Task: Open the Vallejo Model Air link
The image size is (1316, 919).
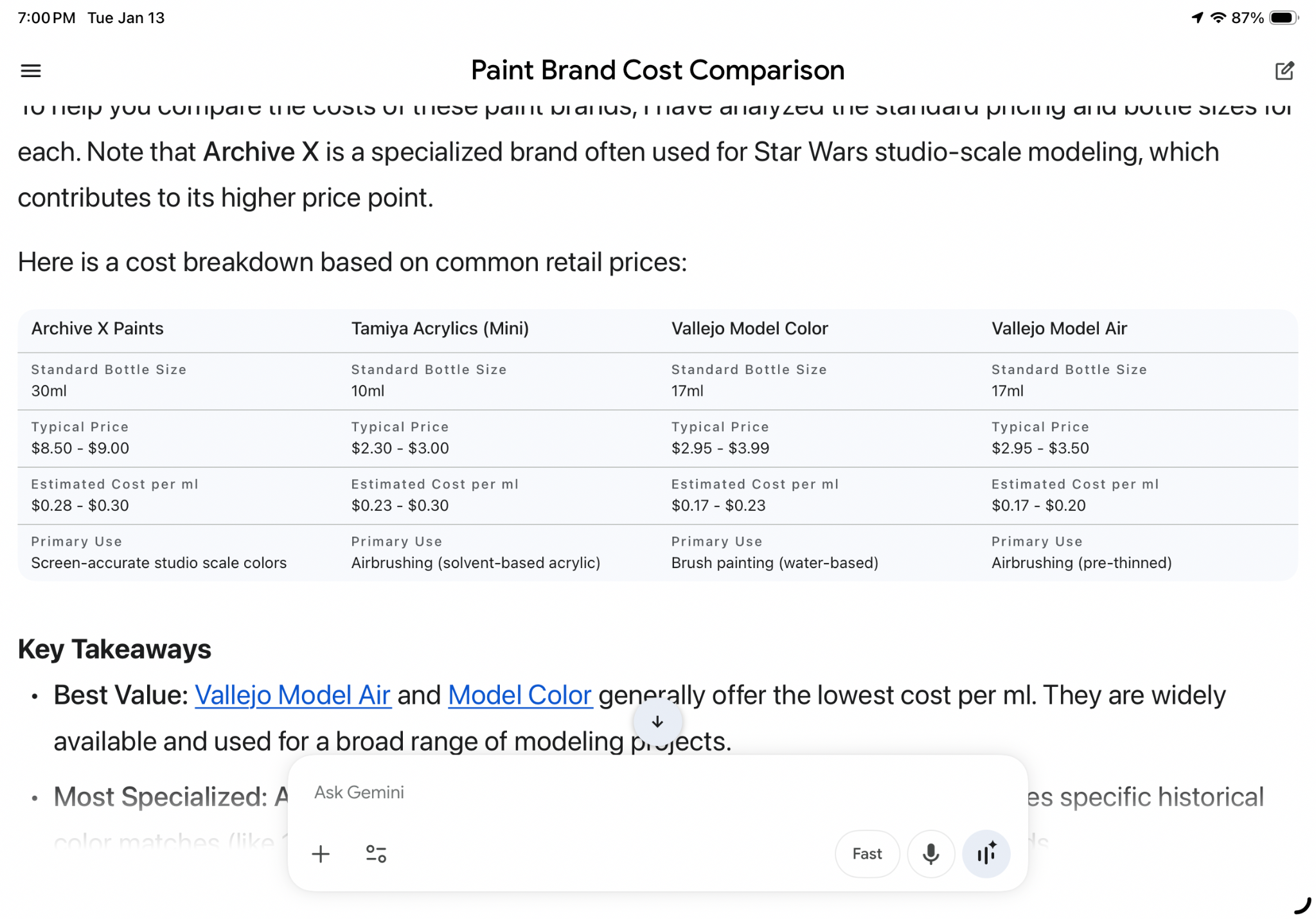Action: click(292, 695)
